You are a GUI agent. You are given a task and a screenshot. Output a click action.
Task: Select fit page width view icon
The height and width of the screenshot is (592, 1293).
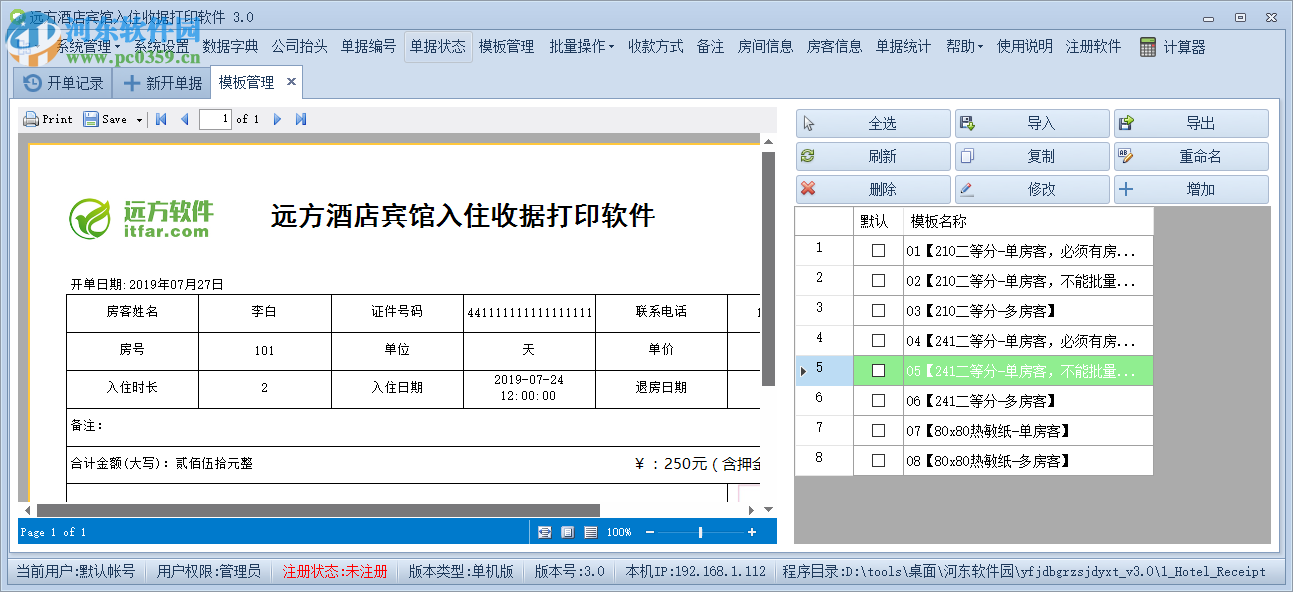click(545, 532)
